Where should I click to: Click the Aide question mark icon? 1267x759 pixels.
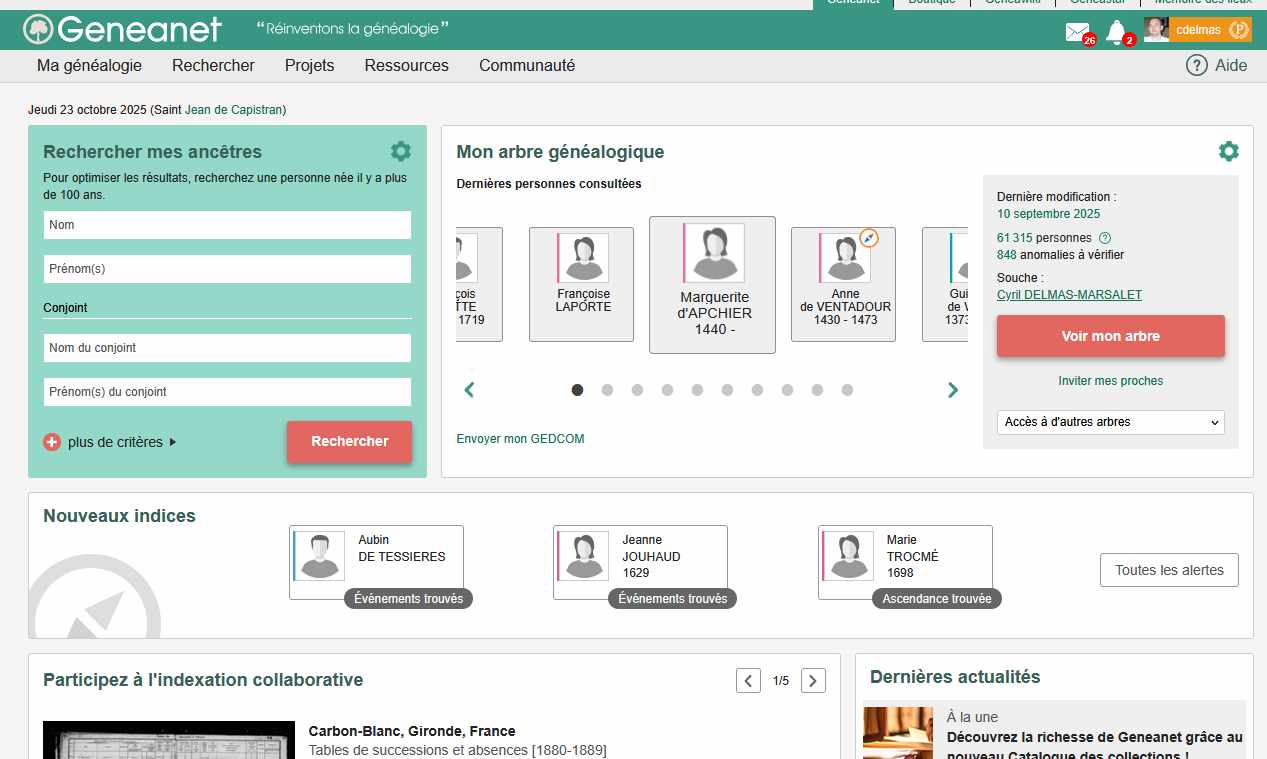[x=1196, y=65]
